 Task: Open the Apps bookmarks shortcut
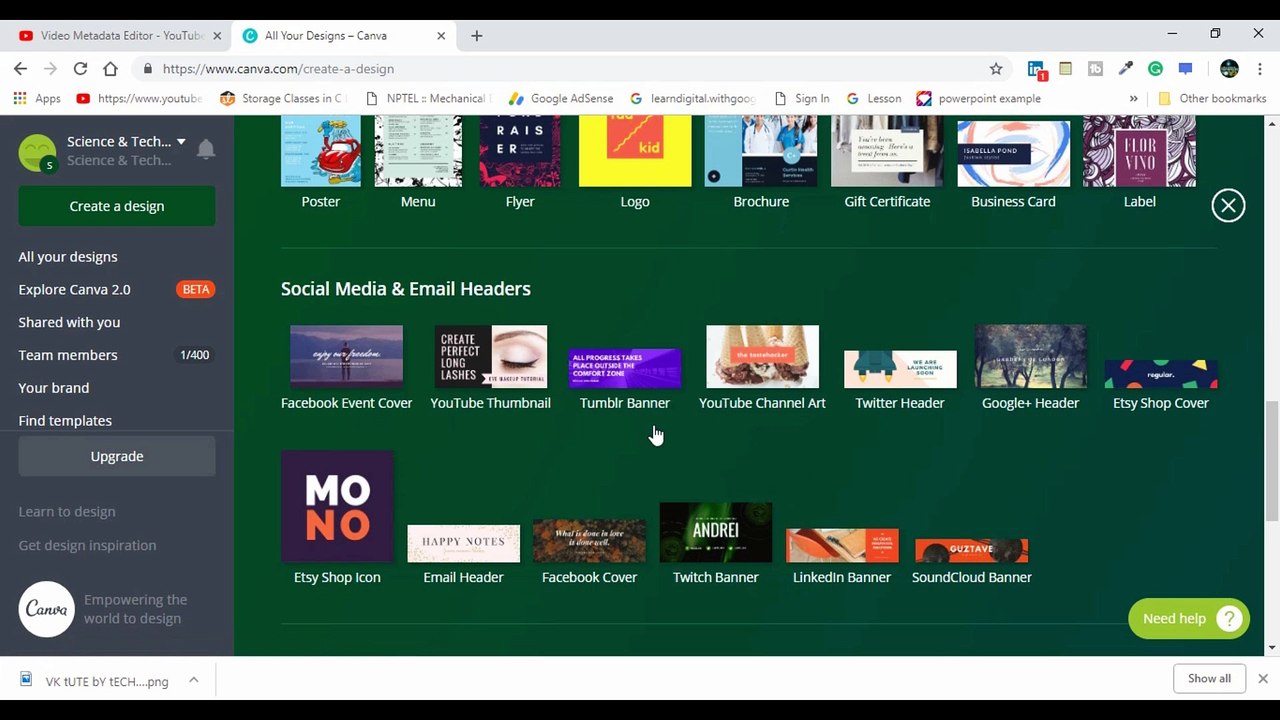pos(37,99)
